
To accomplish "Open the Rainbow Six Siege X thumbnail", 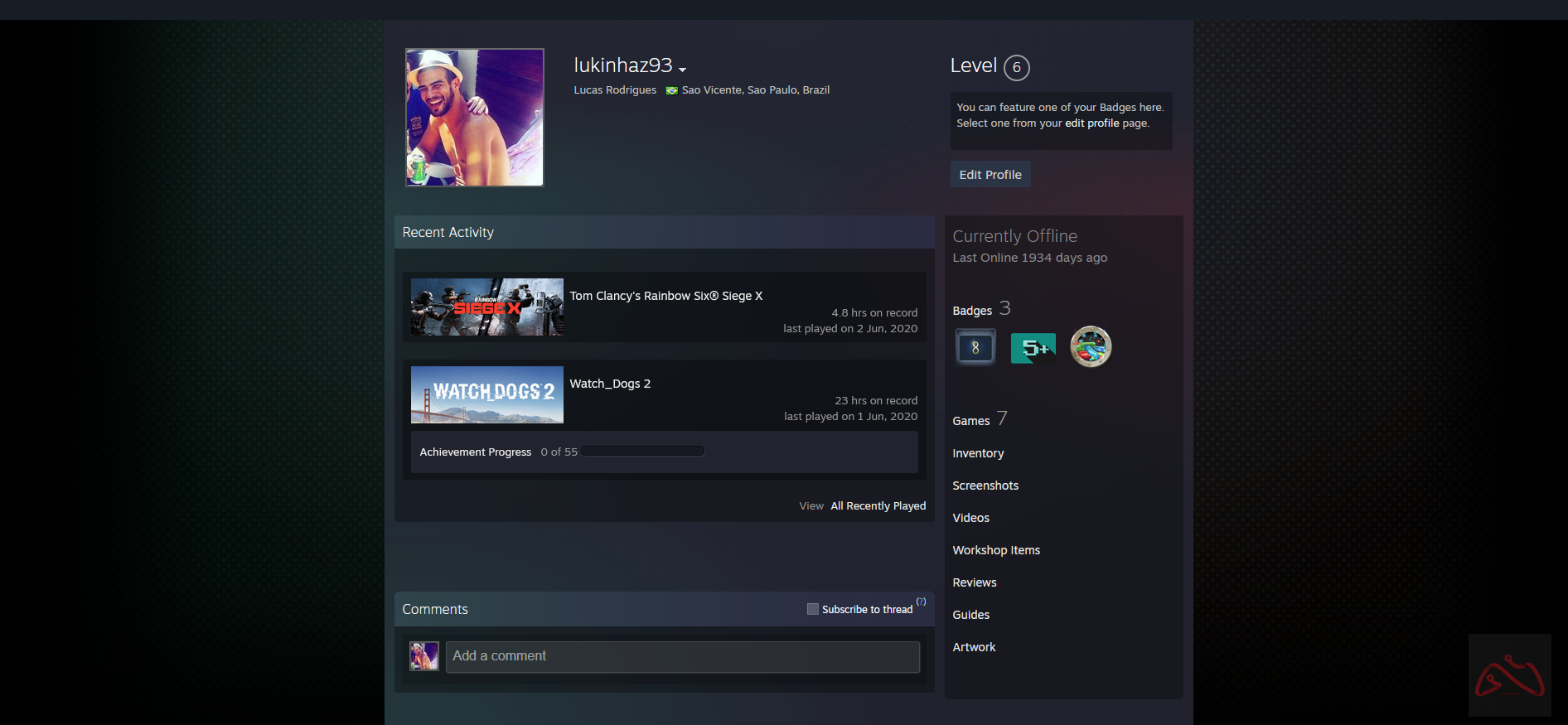I will point(486,307).
